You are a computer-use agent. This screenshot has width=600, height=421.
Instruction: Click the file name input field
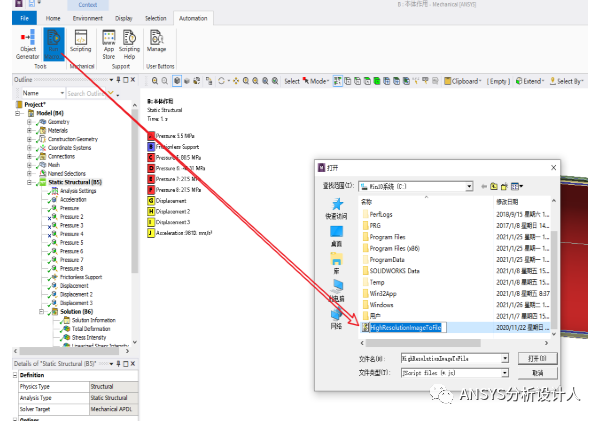coord(451,359)
